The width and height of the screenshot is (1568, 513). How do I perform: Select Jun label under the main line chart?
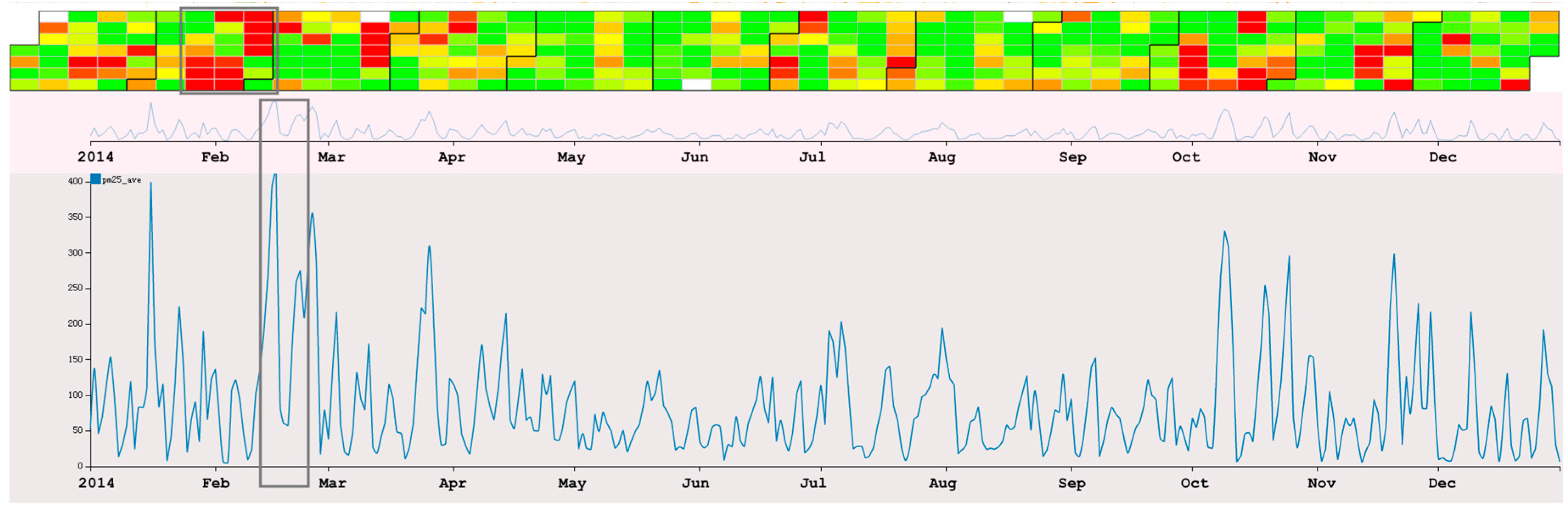pos(695,483)
